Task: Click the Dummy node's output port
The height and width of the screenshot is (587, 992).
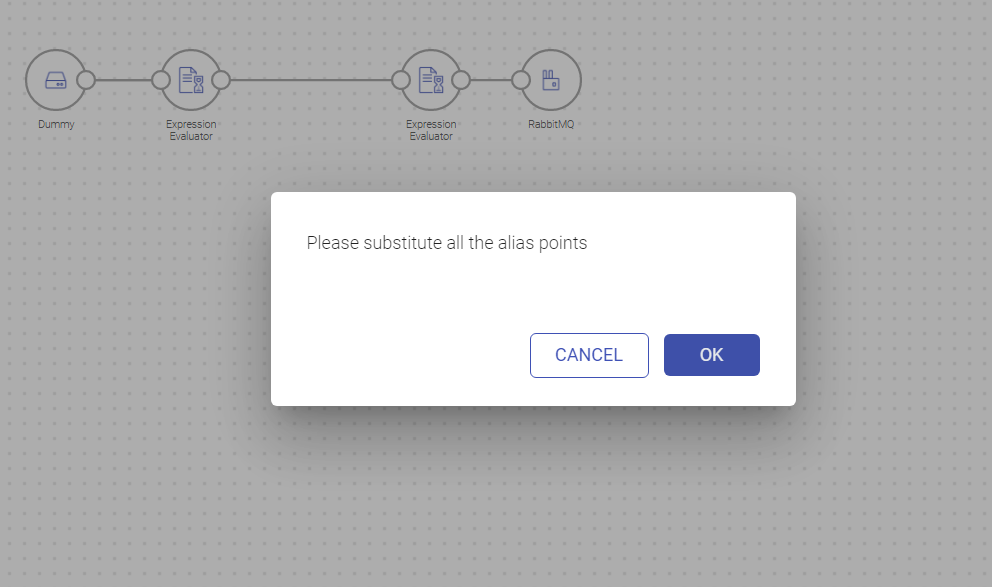Action: [x=86, y=80]
